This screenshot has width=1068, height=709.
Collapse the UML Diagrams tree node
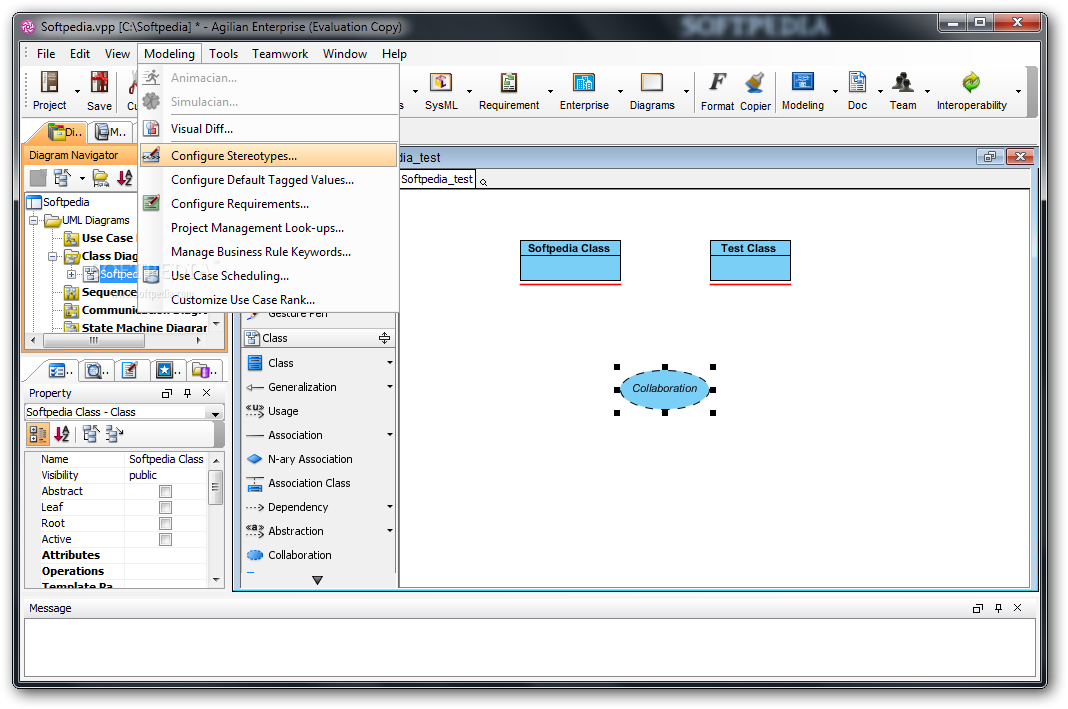[x=33, y=221]
